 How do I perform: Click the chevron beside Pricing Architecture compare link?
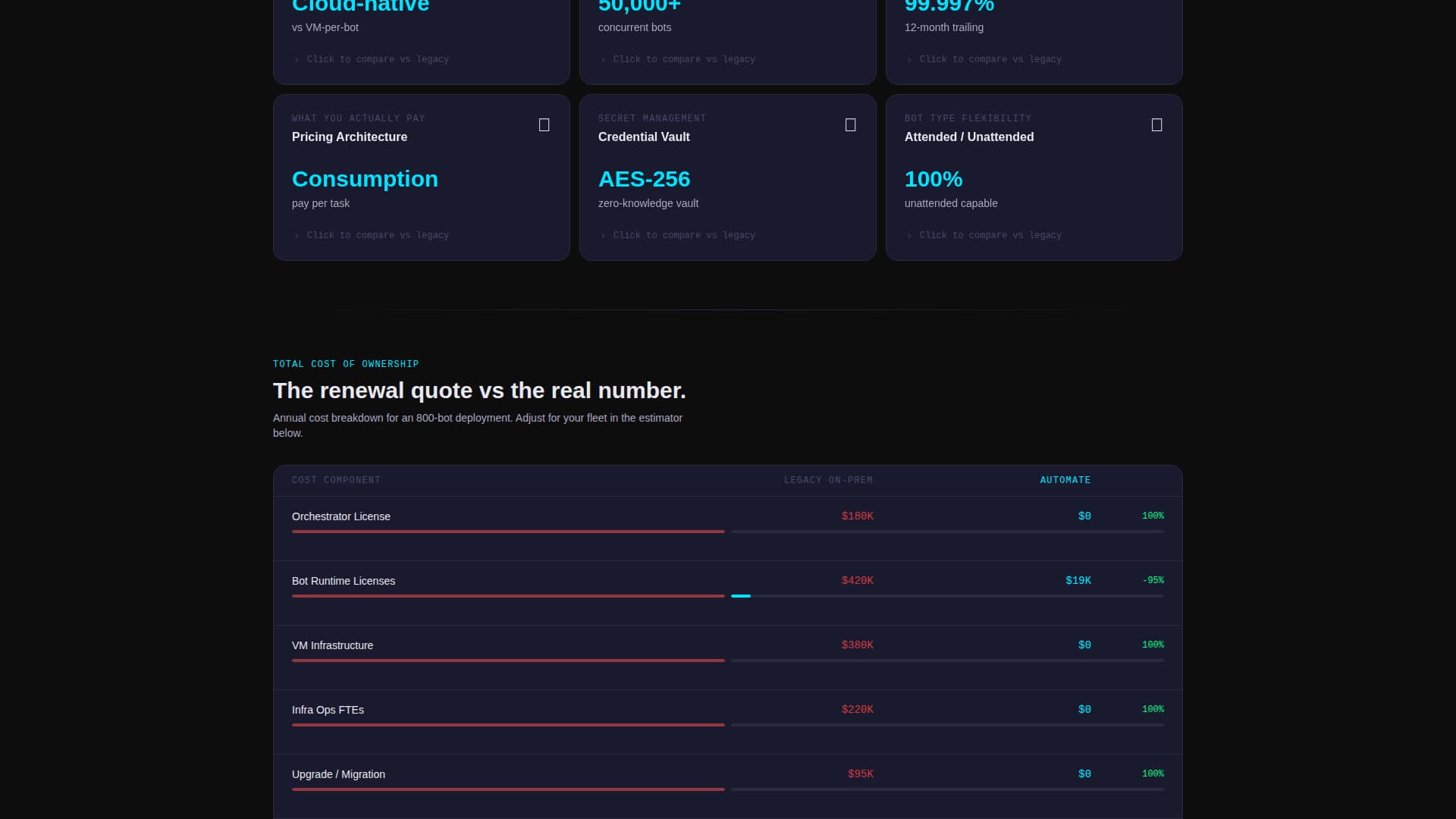click(x=297, y=235)
